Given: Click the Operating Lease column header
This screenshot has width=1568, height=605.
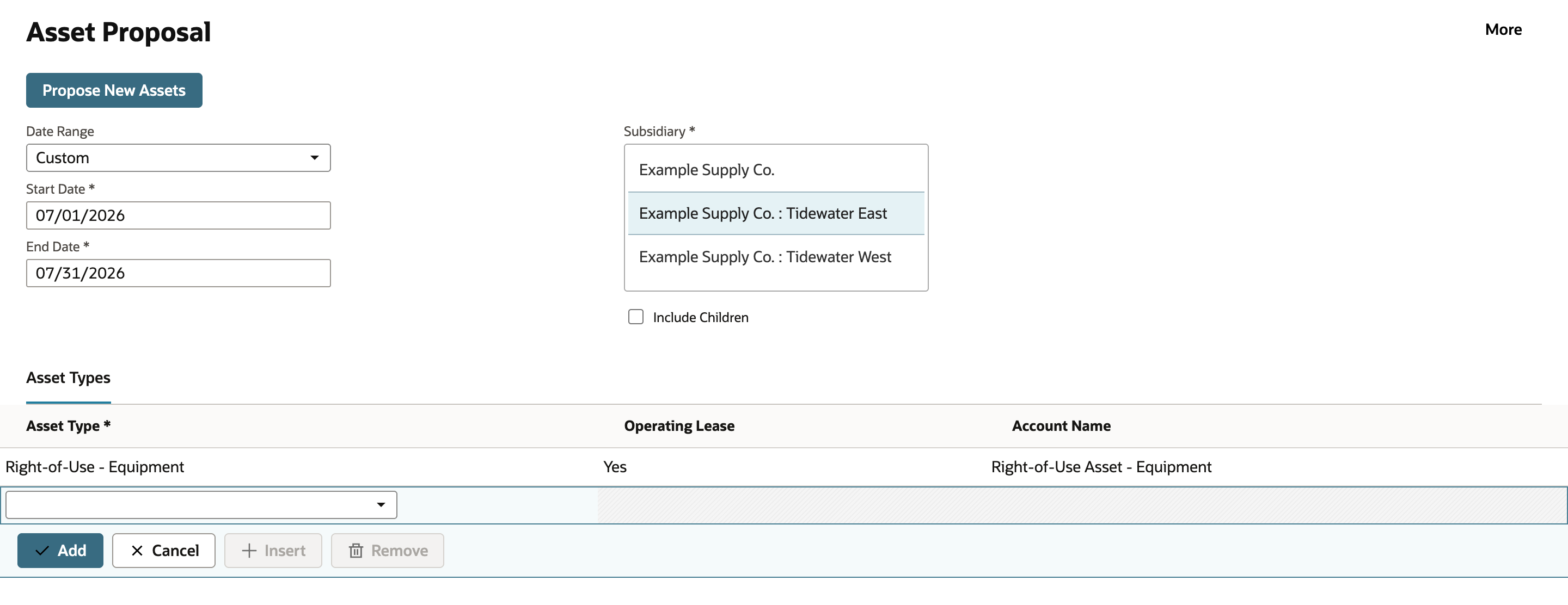Looking at the screenshot, I should (x=679, y=425).
